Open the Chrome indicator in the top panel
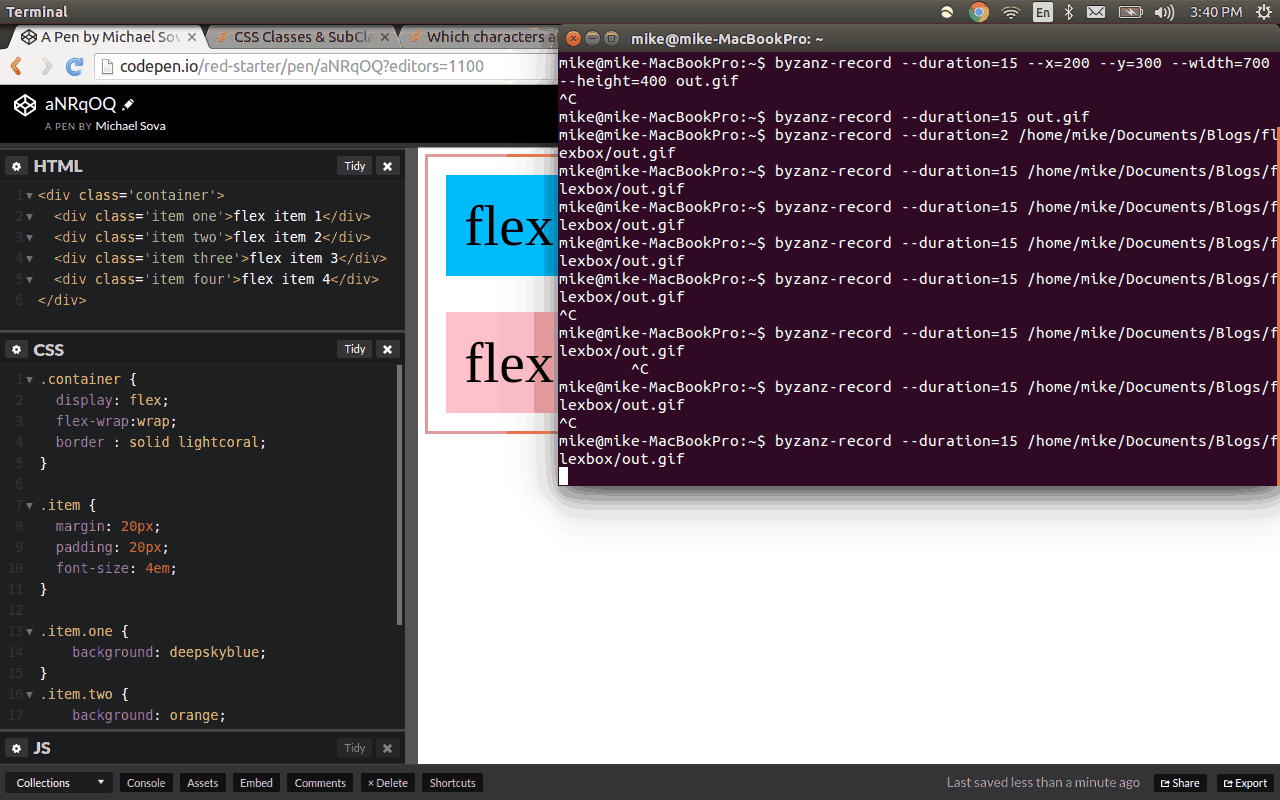 [x=979, y=12]
